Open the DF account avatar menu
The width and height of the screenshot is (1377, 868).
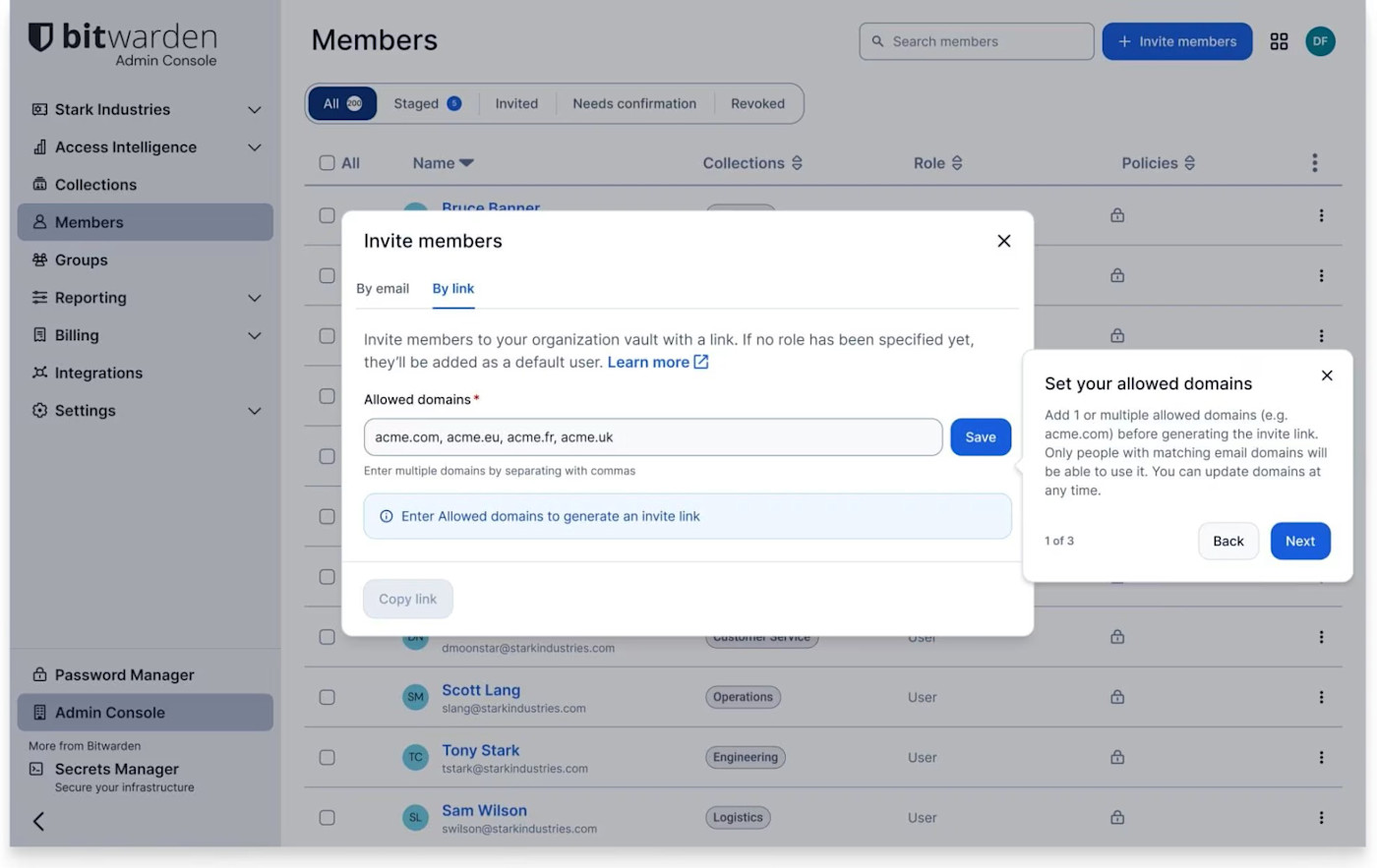pos(1320,41)
